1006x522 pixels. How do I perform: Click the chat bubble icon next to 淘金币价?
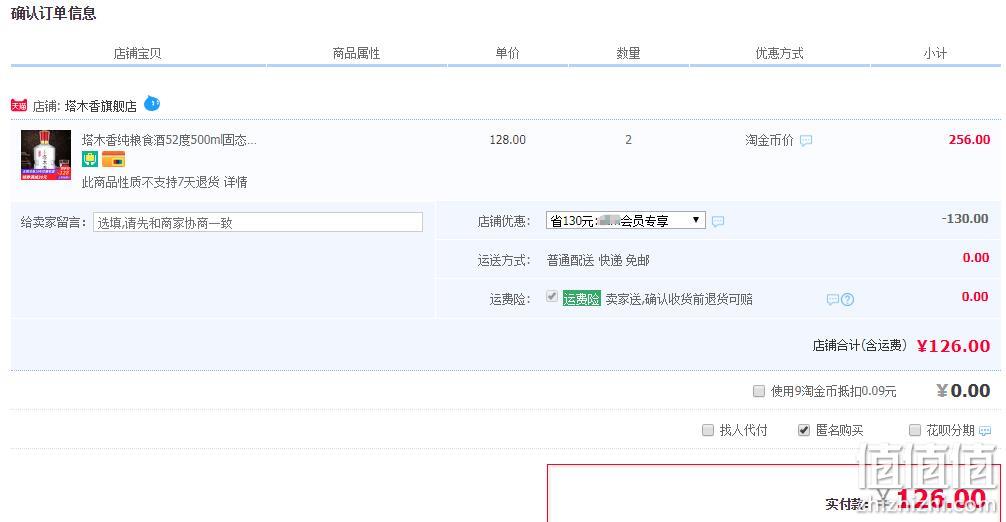(x=806, y=140)
